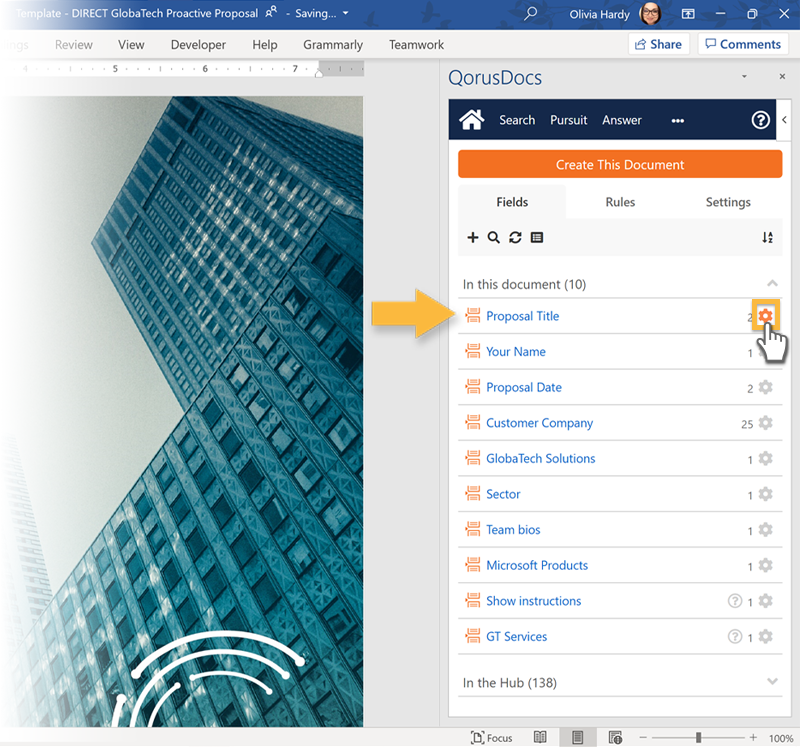Switch to the Rules tab
The height and width of the screenshot is (747, 800).
click(x=620, y=202)
